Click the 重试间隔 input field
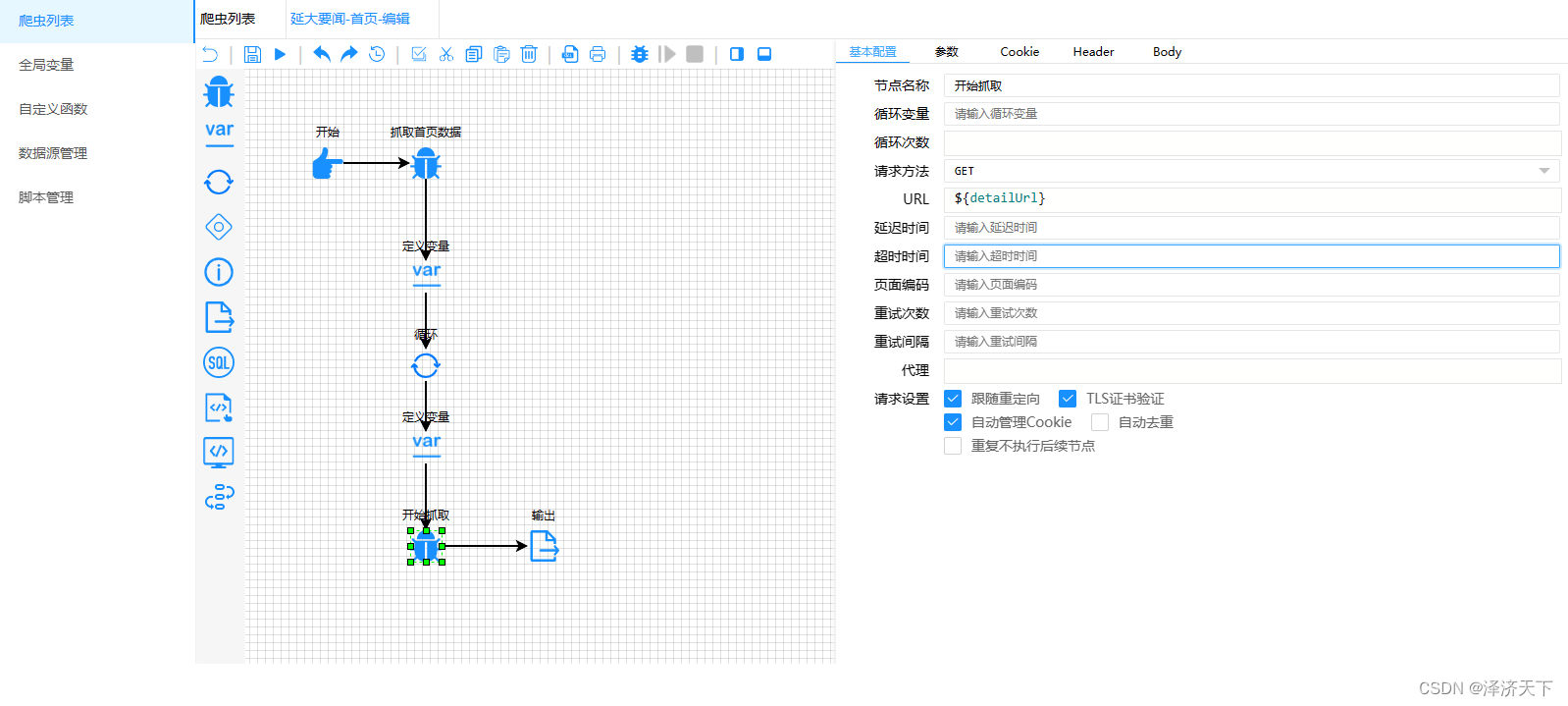This screenshot has height=706, width=1568. tap(1252, 342)
